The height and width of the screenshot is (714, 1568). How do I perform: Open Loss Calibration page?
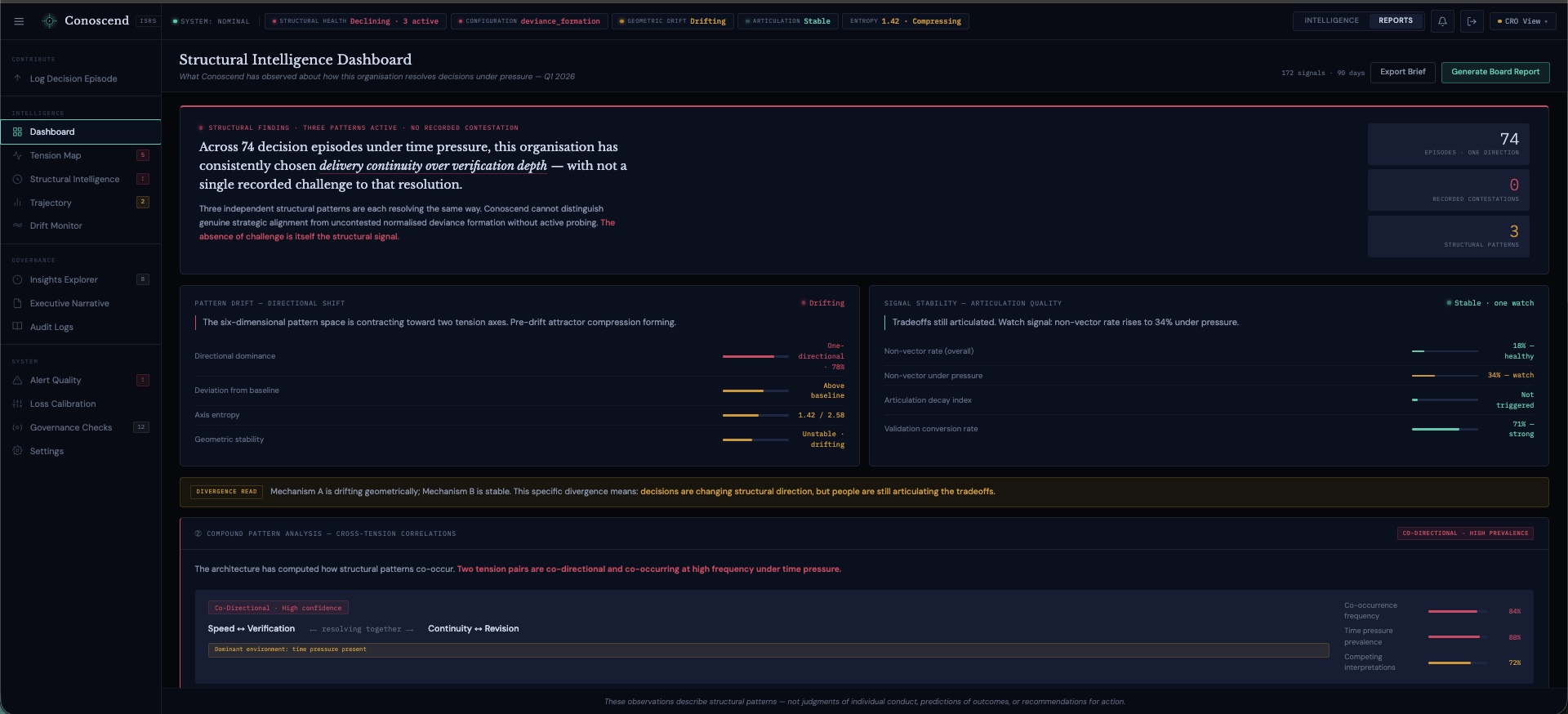pyautogui.click(x=81, y=404)
